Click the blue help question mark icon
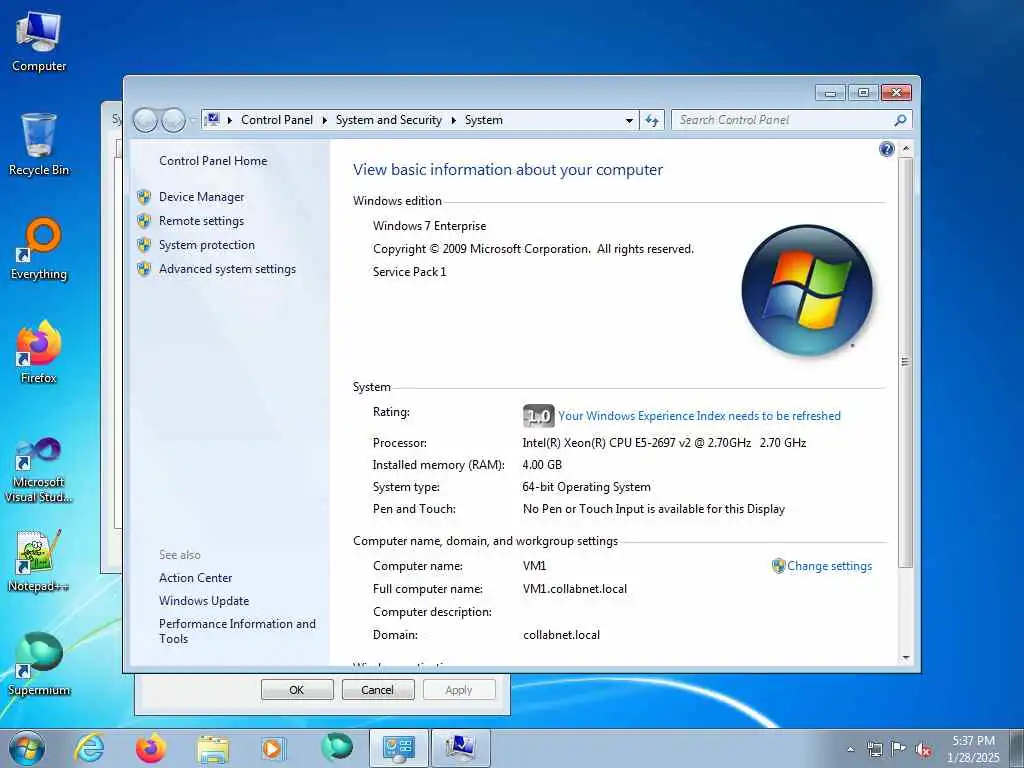 tap(886, 149)
